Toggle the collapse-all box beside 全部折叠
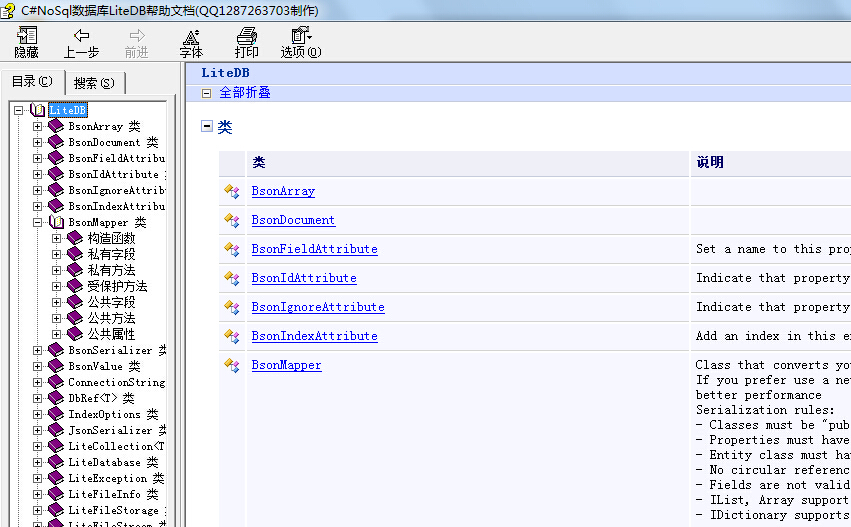Image resolution: width=851 pixels, height=527 pixels. pos(206,93)
